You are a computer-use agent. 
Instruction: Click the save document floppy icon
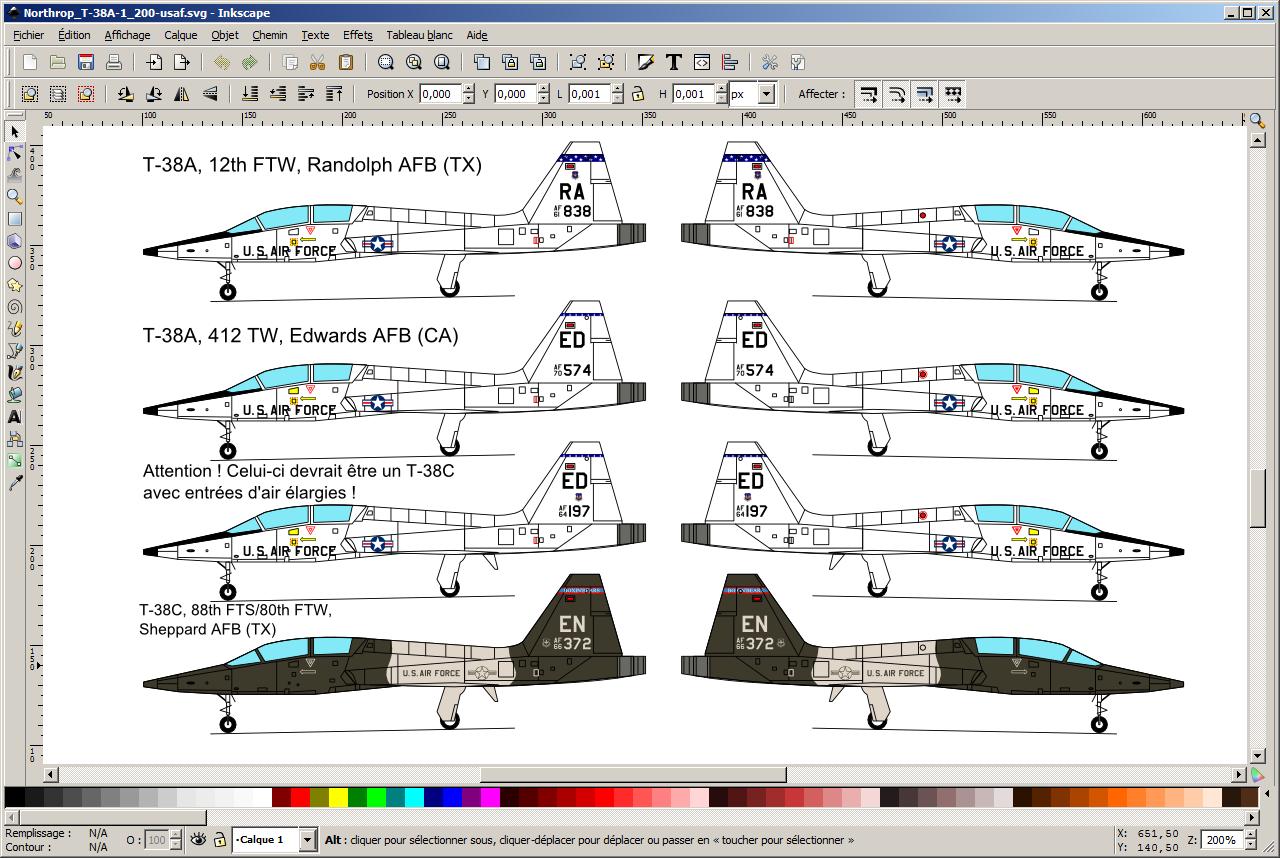(86, 62)
